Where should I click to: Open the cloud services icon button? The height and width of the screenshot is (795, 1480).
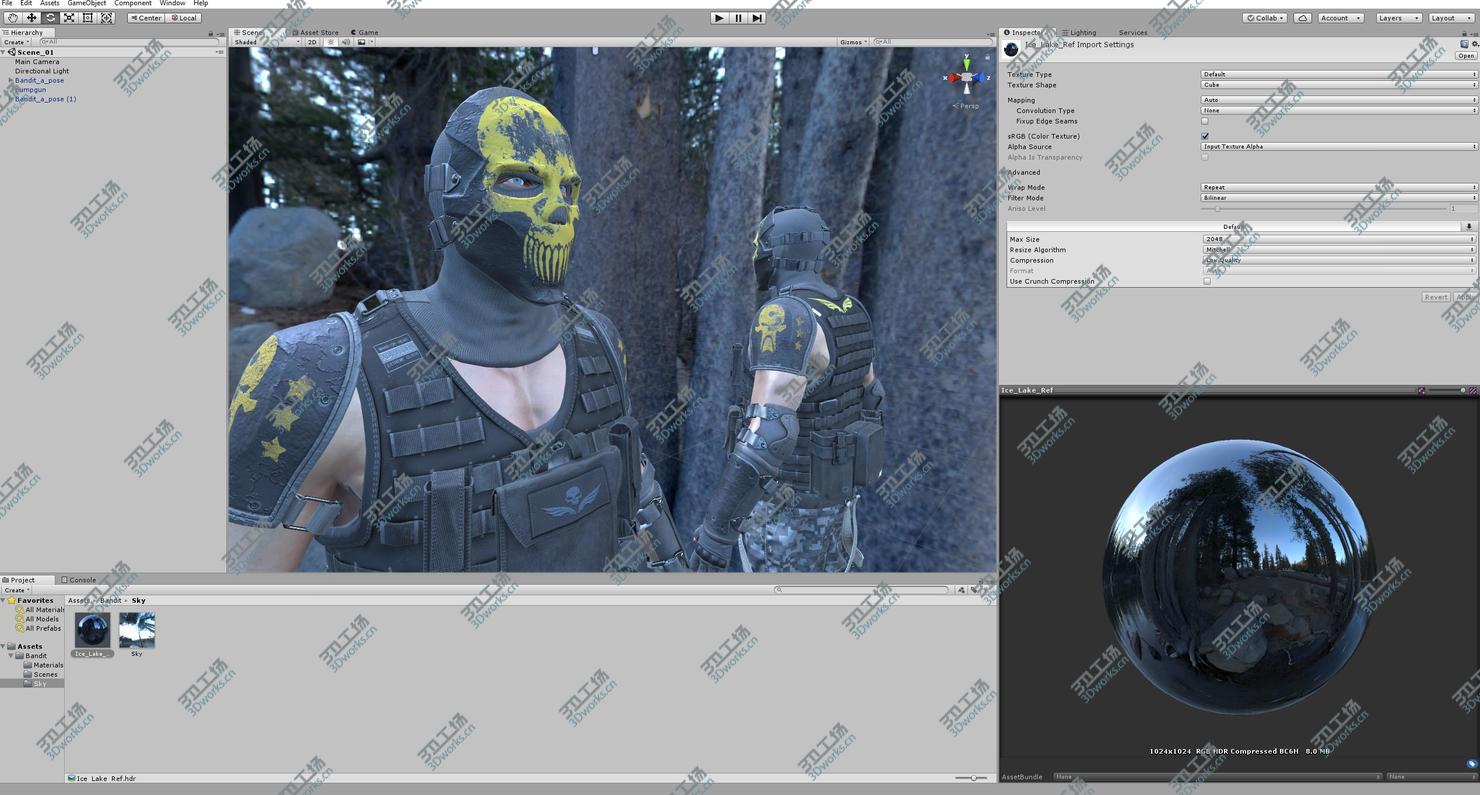point(1302,18)
